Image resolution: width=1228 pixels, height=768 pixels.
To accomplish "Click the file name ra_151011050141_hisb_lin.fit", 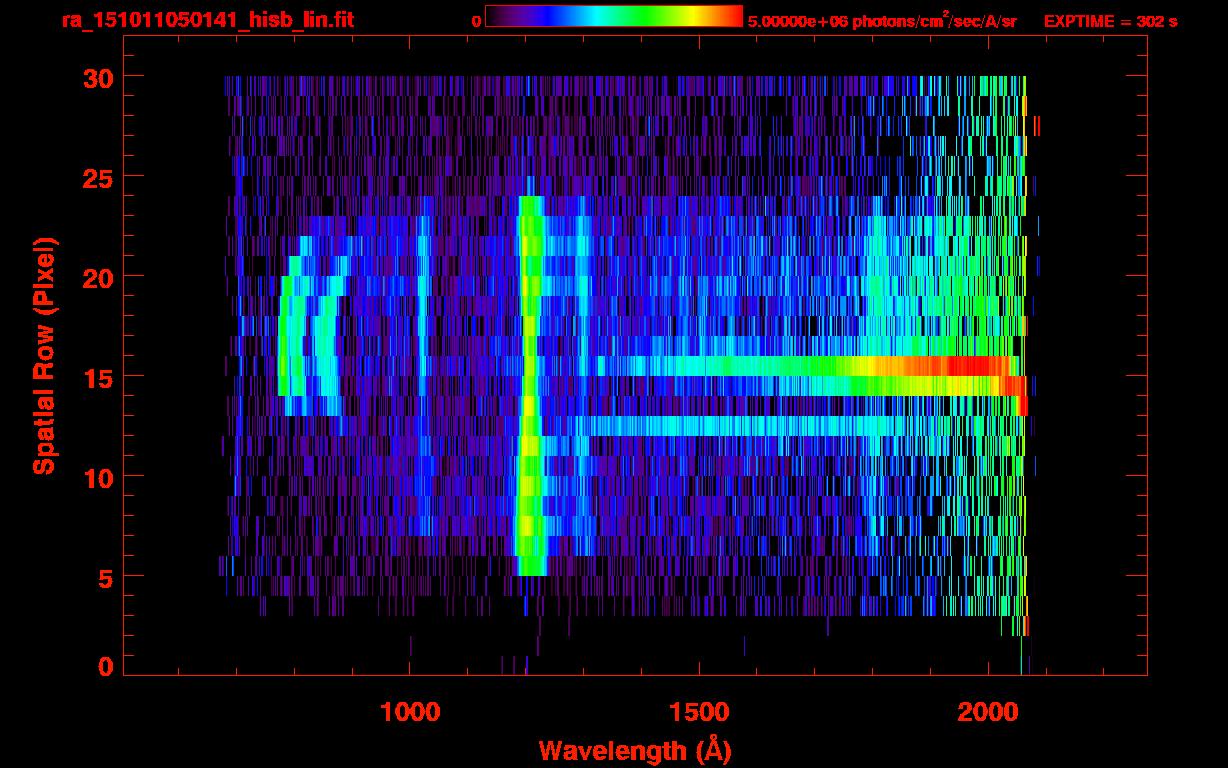I will click(x=207, y=20).
